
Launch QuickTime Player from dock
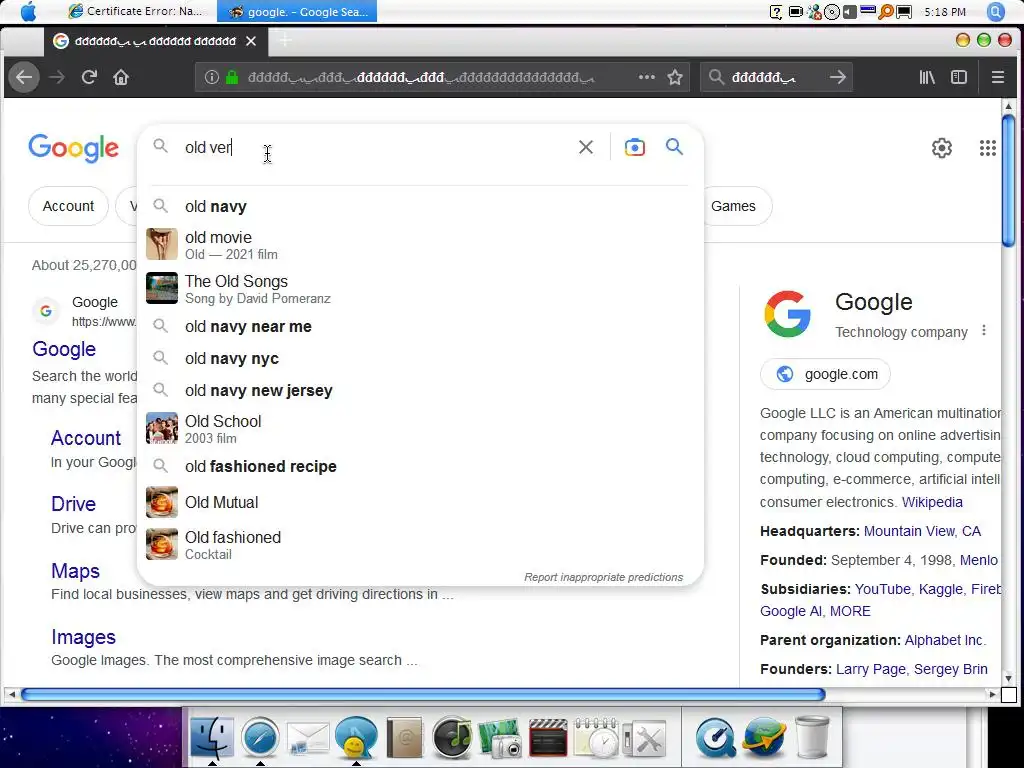point(715,738)
